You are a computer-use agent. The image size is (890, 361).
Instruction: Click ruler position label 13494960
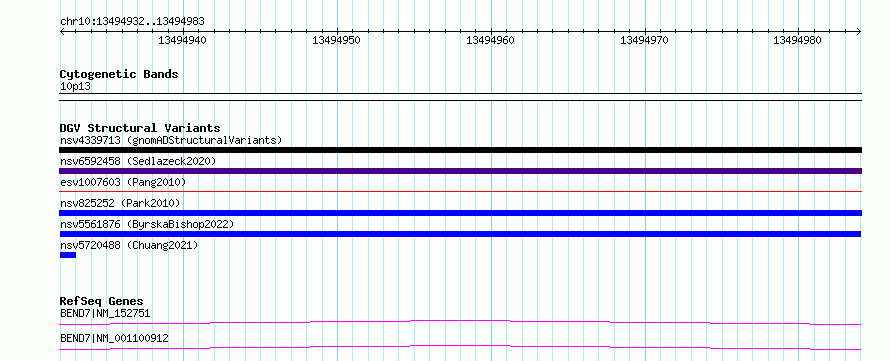click(x=490, y=40)
